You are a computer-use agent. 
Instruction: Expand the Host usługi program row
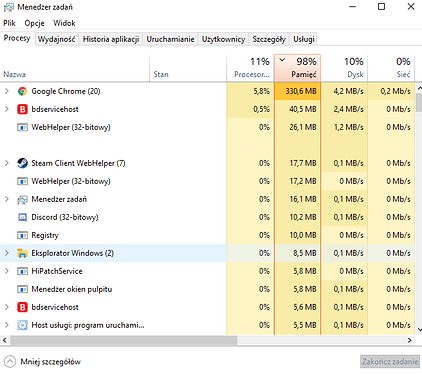click(7, 325)
